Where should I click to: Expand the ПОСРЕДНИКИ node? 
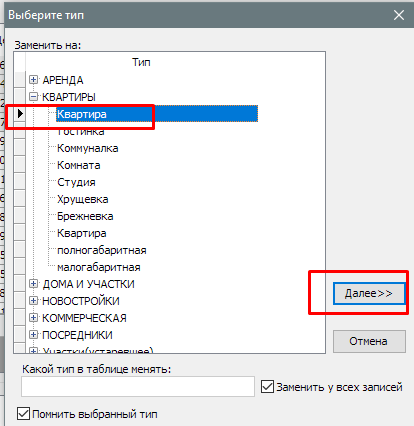coord(33,335)
